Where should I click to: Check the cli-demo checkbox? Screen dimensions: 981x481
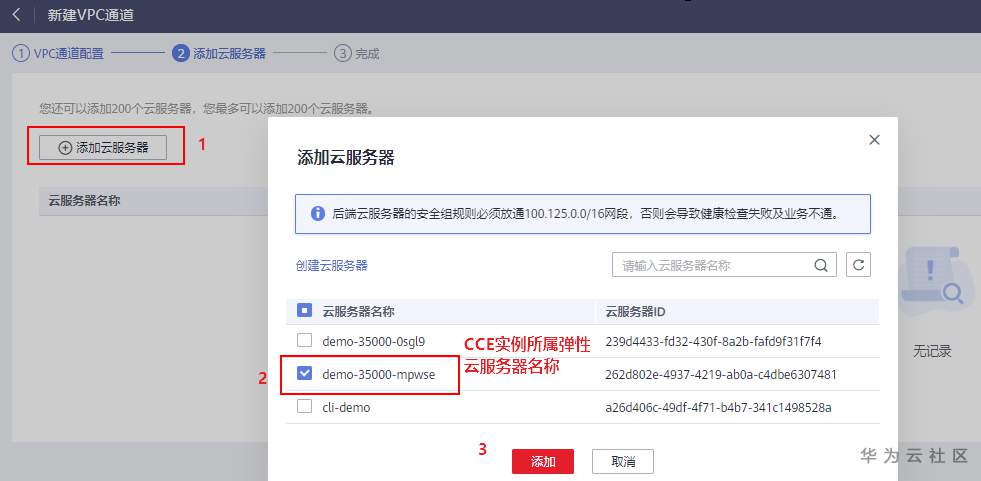(305, 407)
